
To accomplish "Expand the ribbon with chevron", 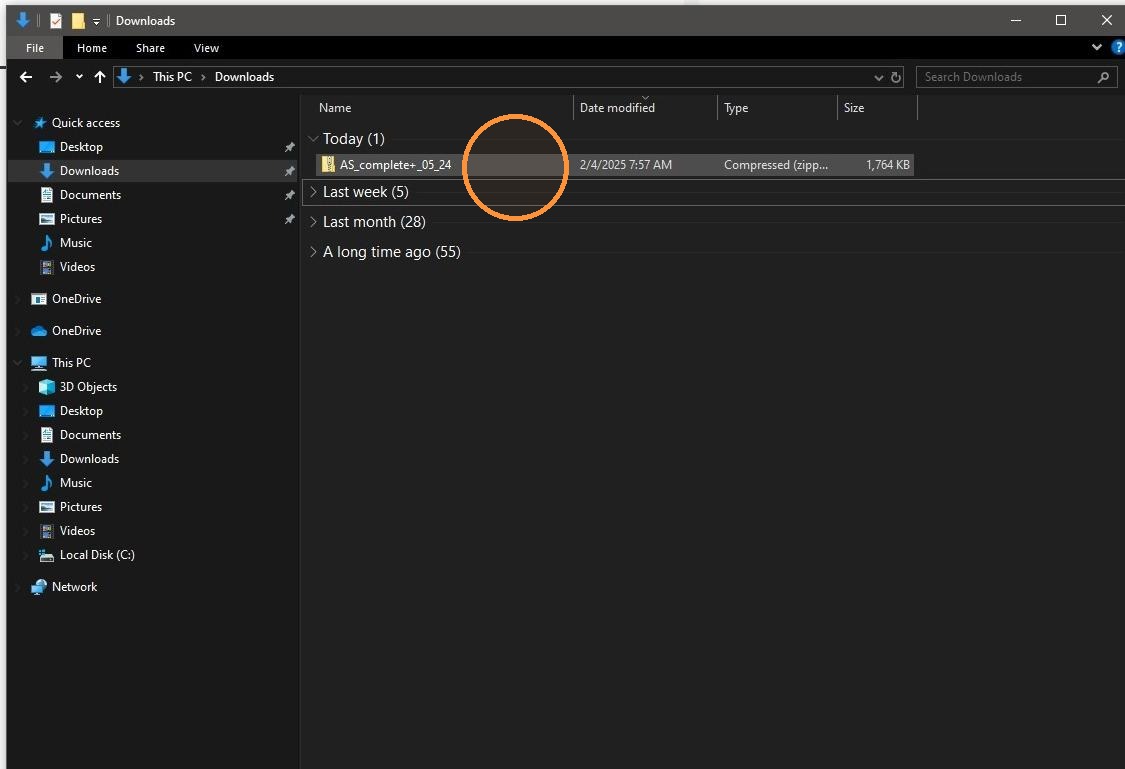I will (1096, 47).
